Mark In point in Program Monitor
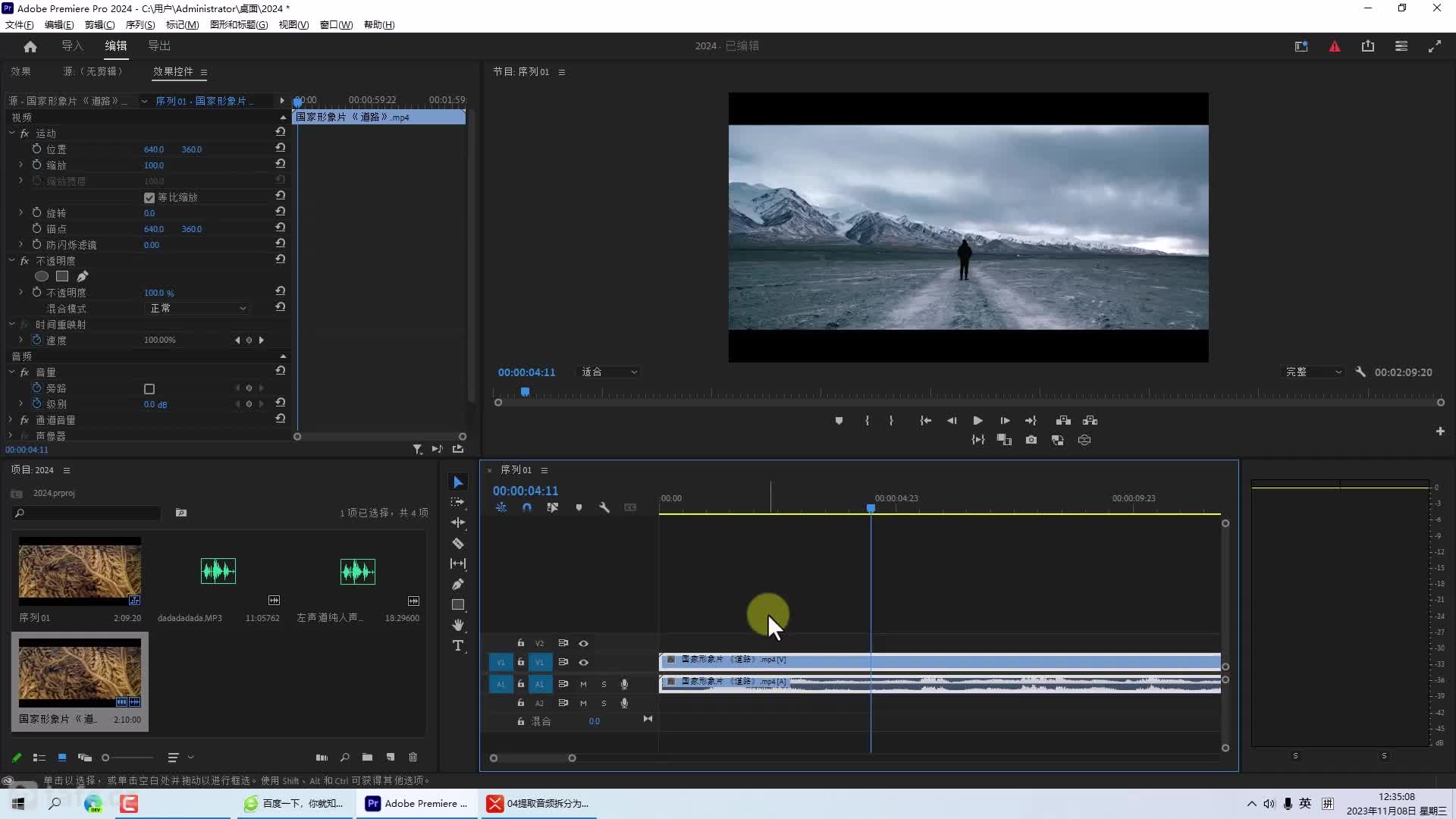 click(x=867, y=421)
